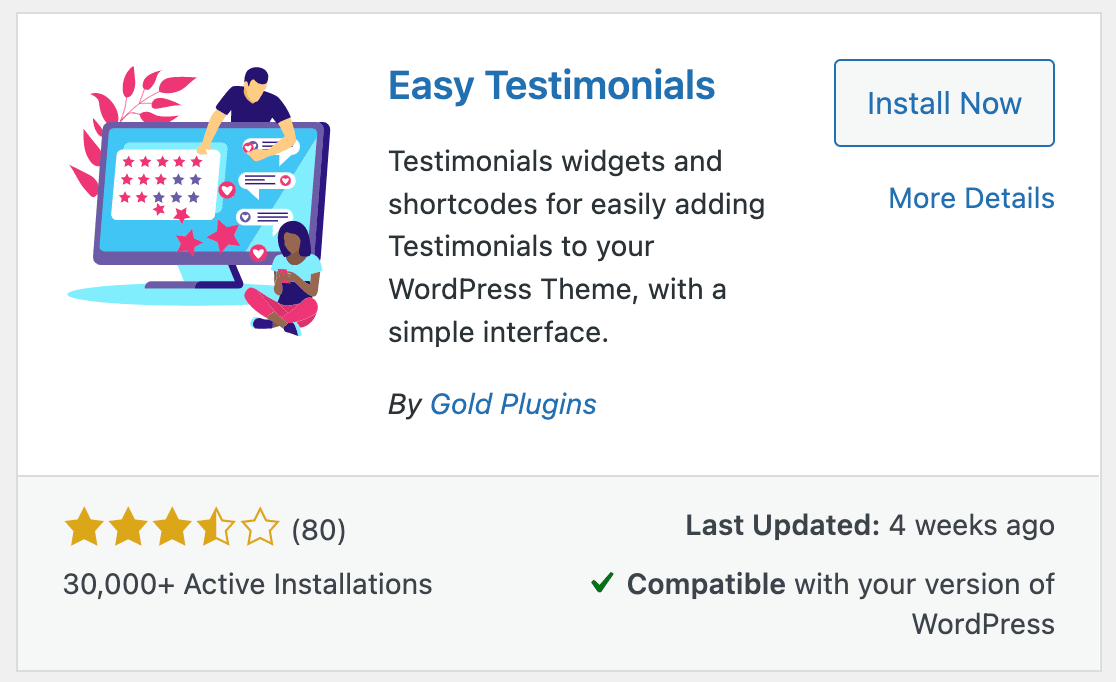Click the Last Updated 4 weeks ago text
The width and height of the screenshot is (1116, 682).
pyautogui.click(x=870, y=525)
